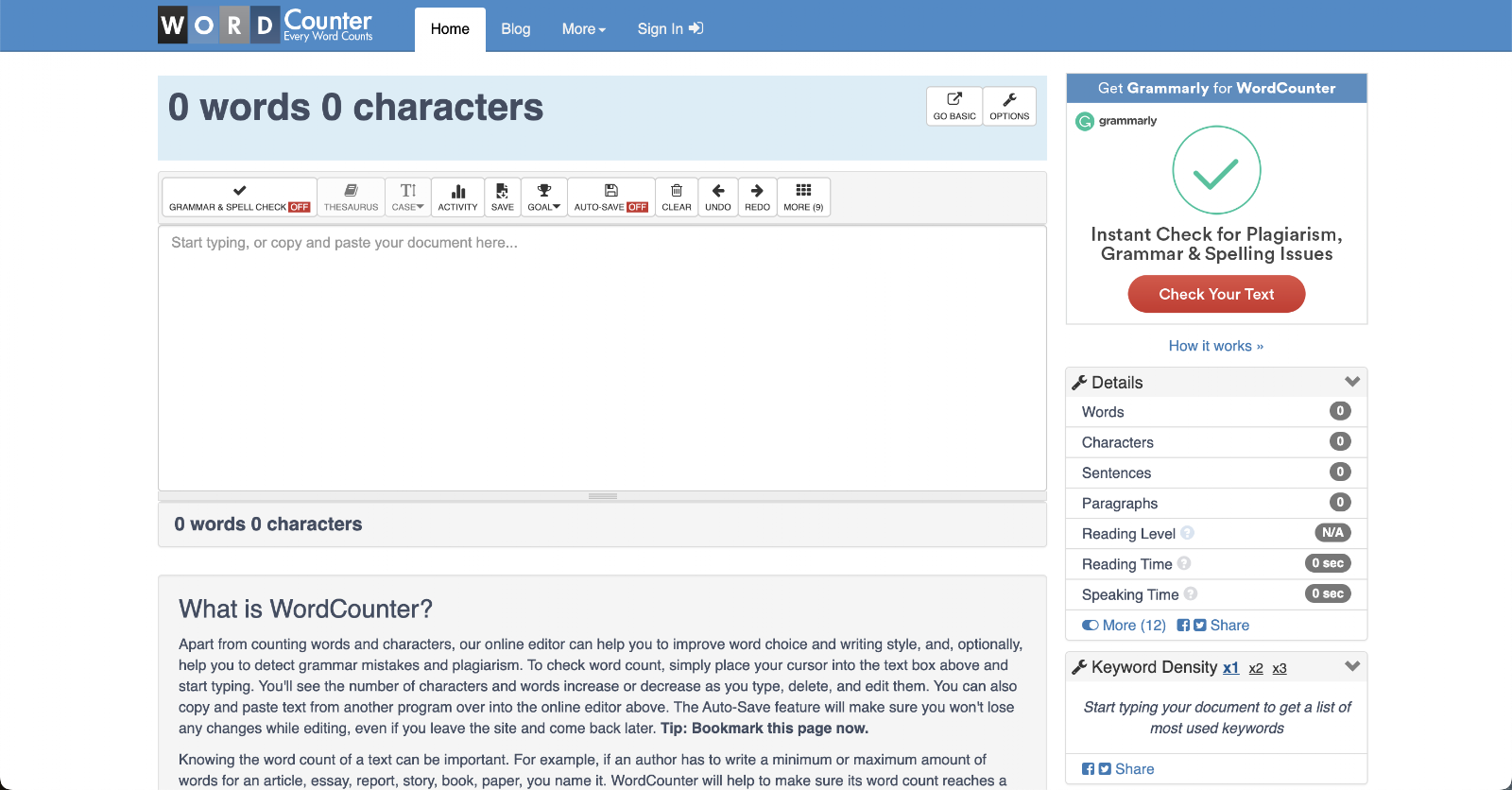Open the Thesaurus tool

[x=351, y=197]
